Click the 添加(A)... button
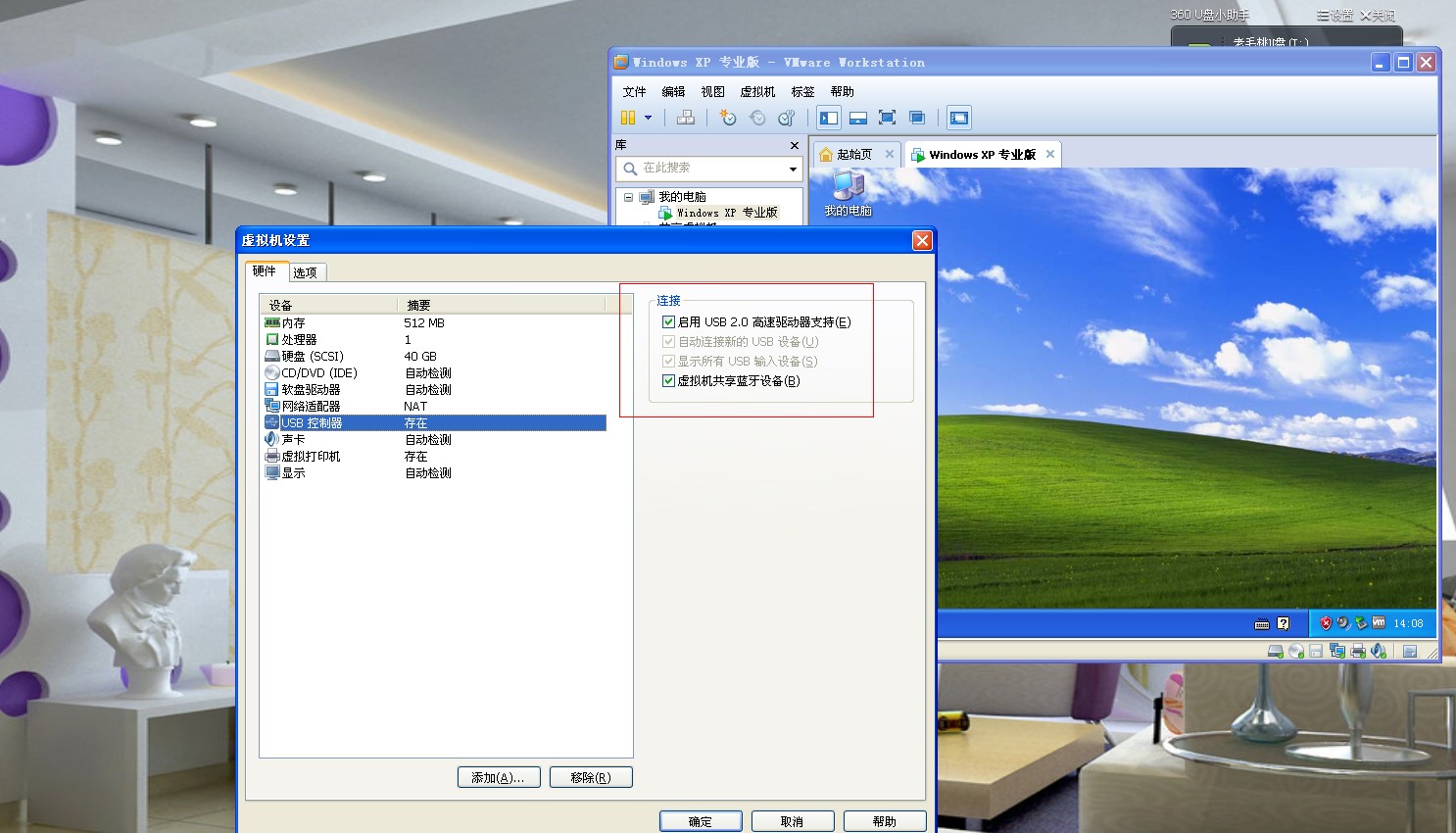The image size is (1456, 833). click(x=499, y=777)
